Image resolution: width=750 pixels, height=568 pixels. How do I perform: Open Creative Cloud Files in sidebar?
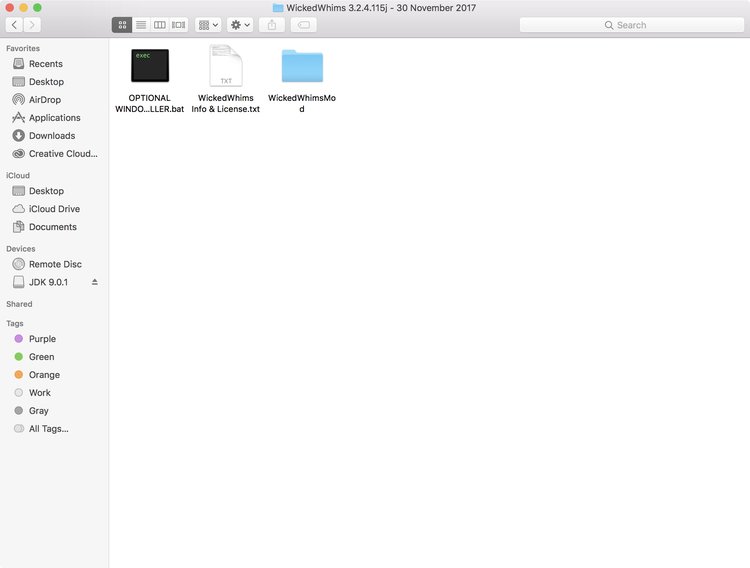54,154
